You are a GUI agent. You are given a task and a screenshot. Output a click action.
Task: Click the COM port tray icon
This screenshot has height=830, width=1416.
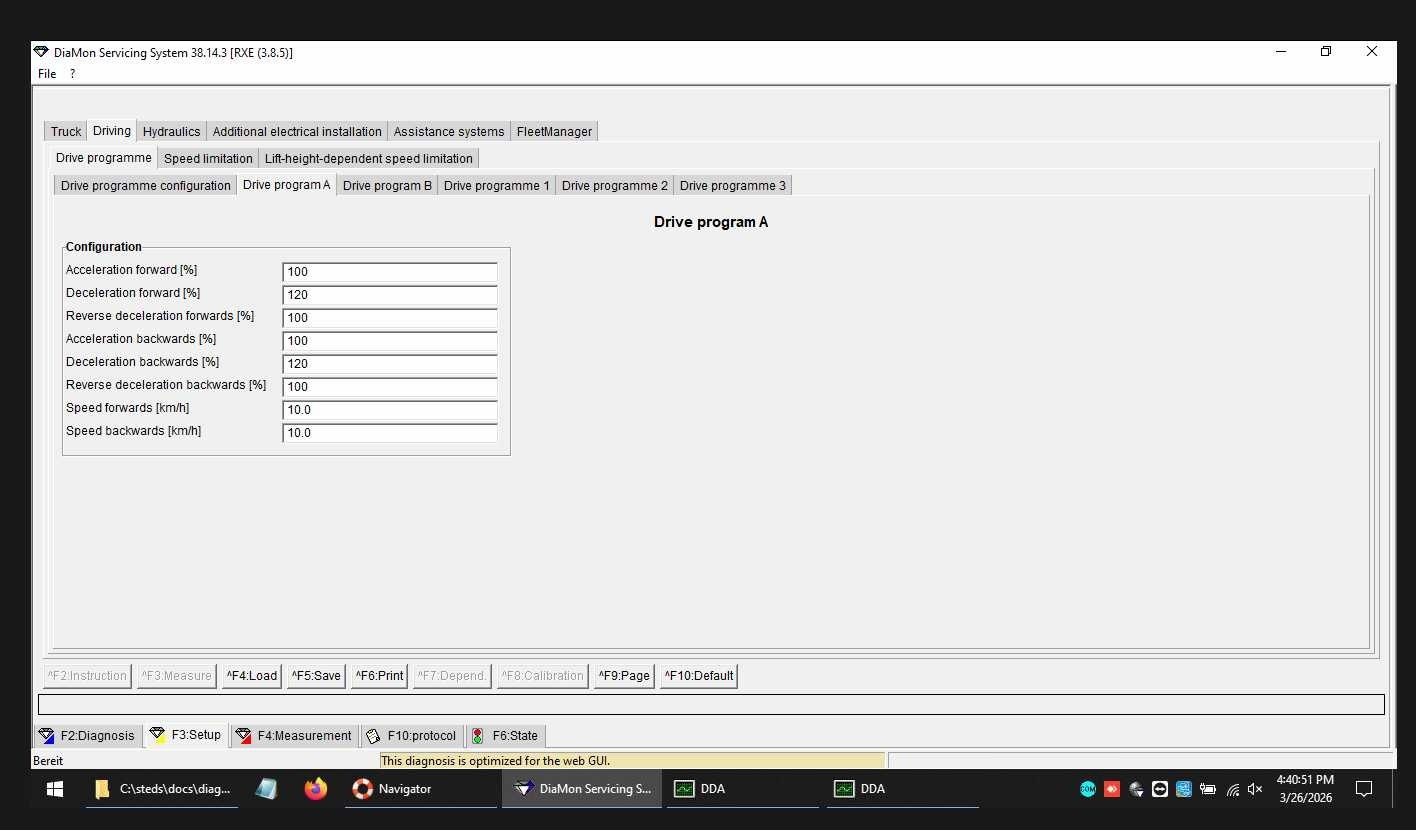click(x=1087, y=789)
